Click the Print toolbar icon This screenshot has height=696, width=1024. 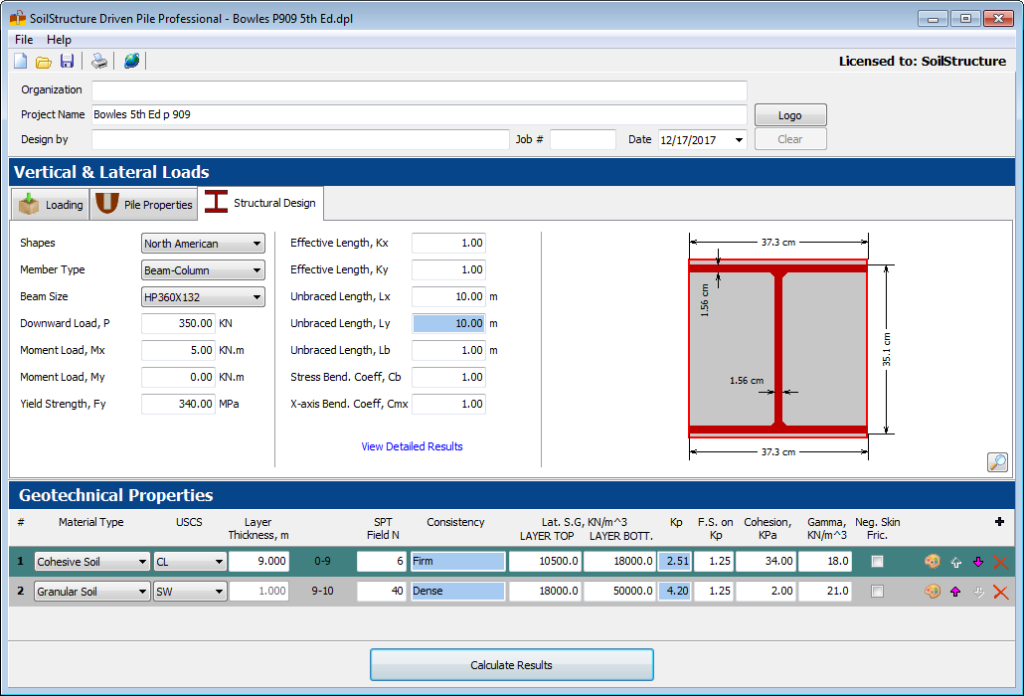click(x=99, y=61)
